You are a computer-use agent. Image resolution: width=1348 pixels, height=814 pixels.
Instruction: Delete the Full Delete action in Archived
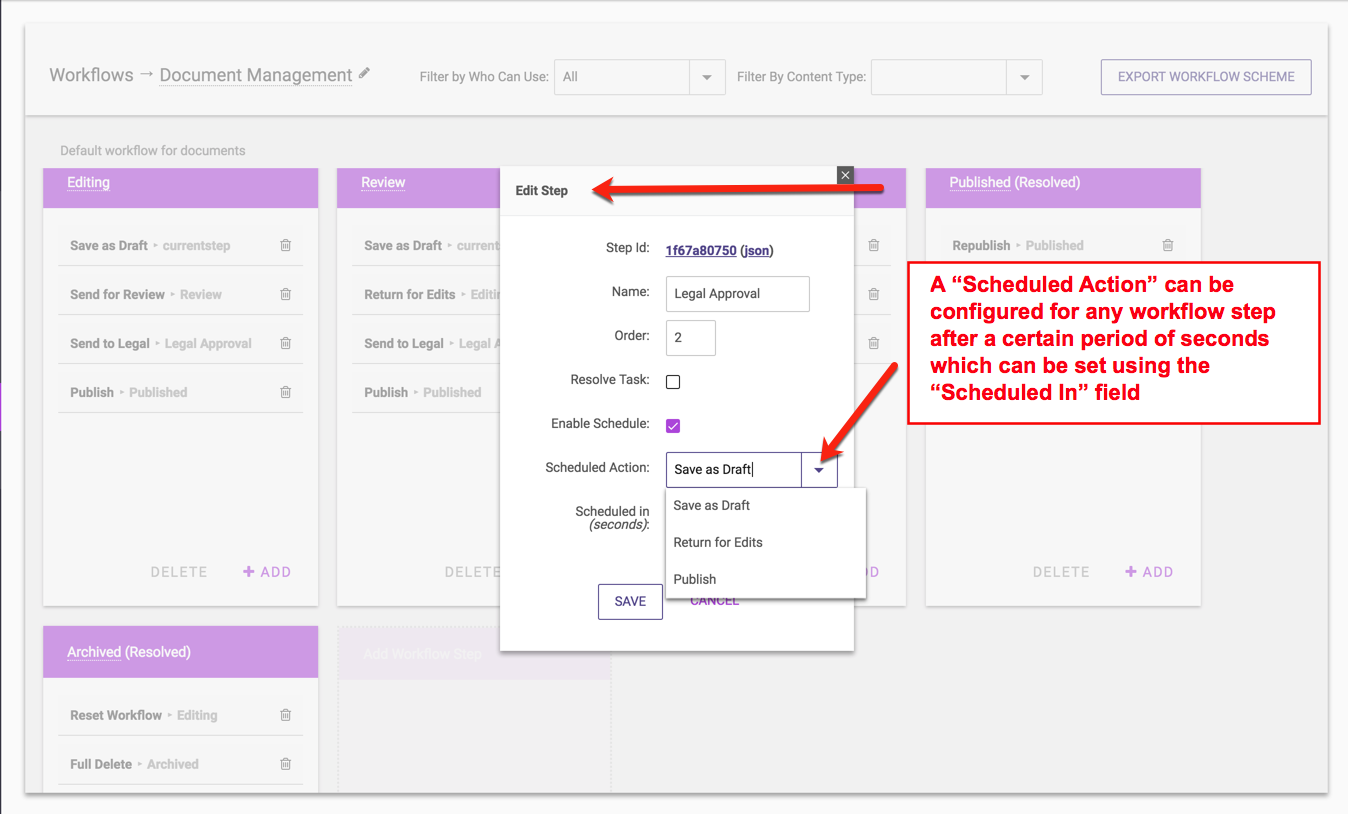(285, 764)
